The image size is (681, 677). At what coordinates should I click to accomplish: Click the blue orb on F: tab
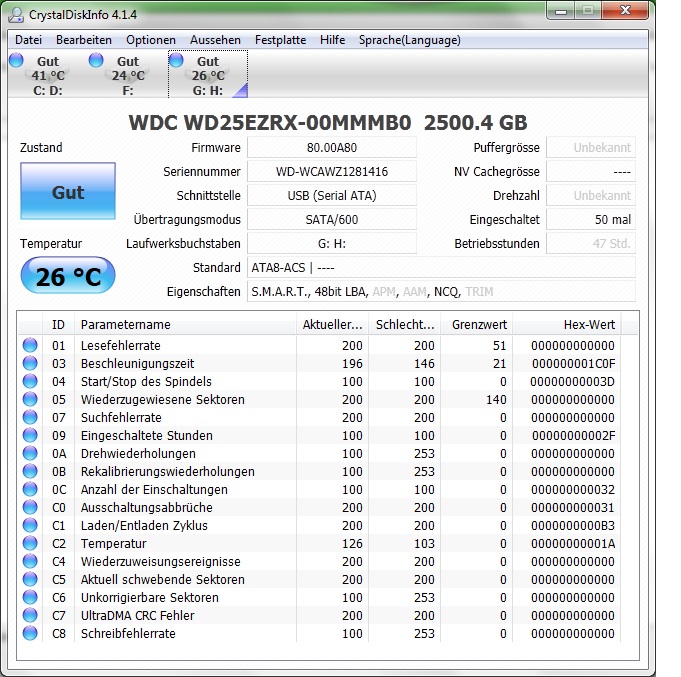coord(96,60)
